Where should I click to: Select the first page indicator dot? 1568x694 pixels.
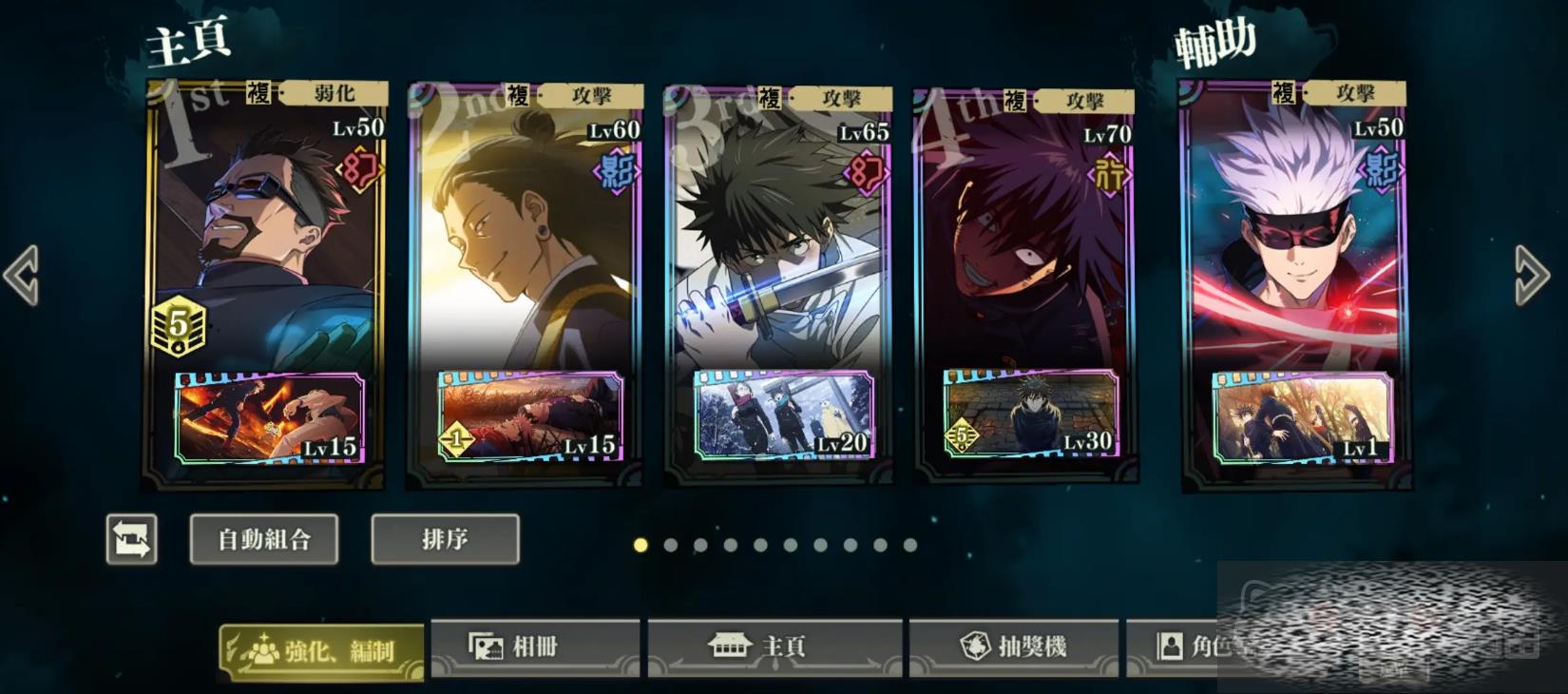coord(641,545)
